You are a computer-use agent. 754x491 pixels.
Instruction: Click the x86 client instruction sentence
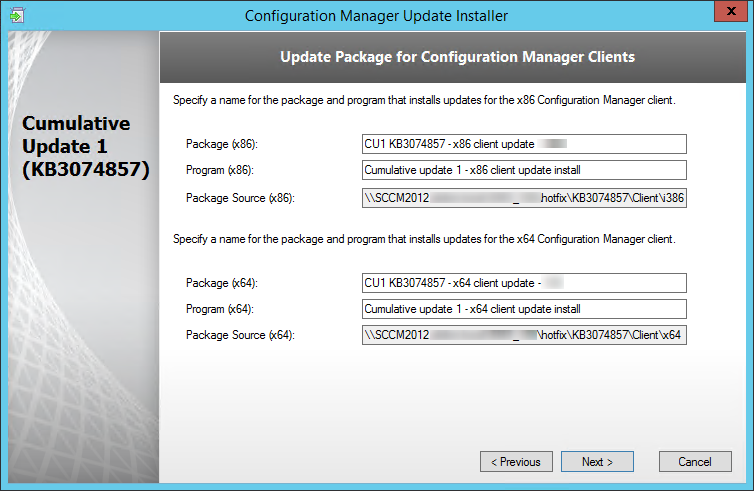[424, 100]
